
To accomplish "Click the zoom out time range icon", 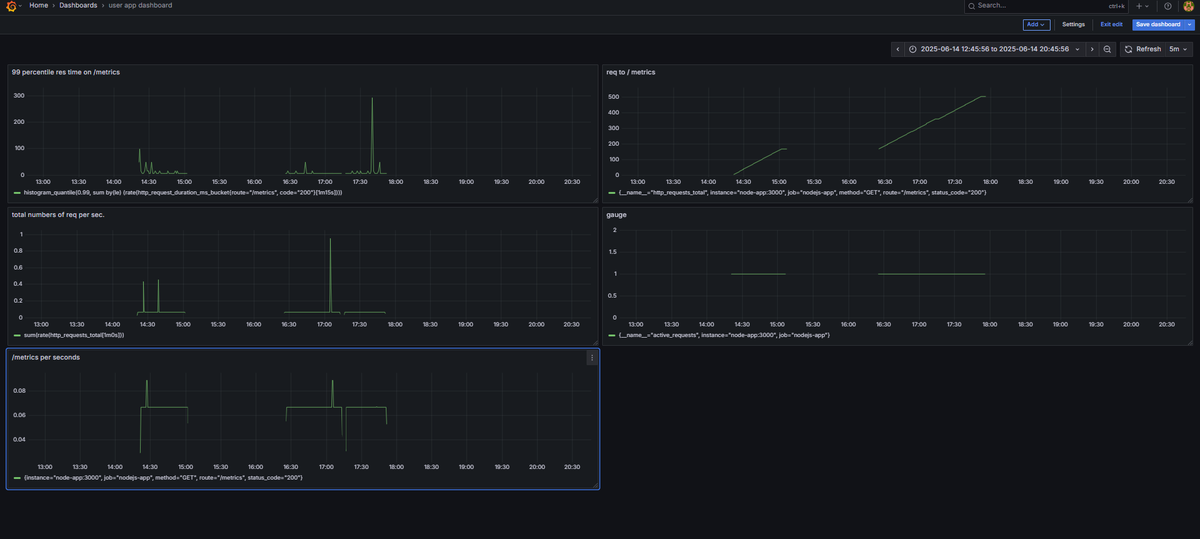I will tap(1107, 49).
